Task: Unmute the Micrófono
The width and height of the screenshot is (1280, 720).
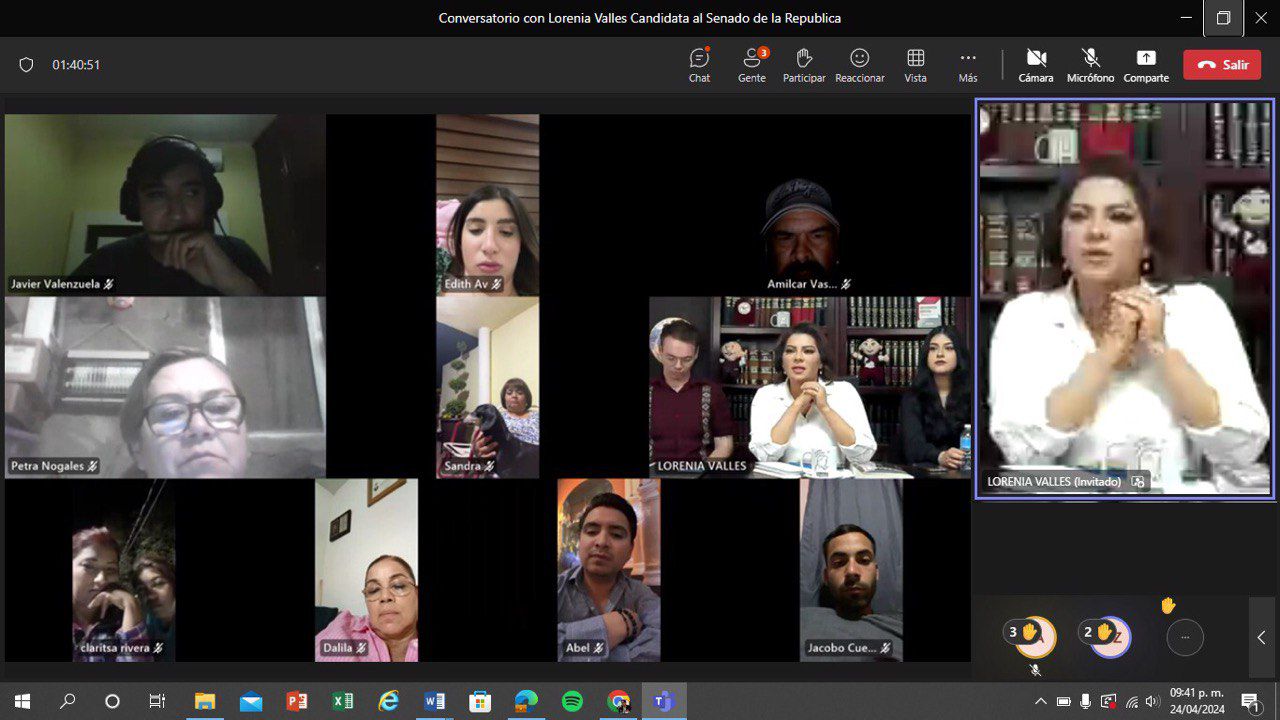Action: [x=1090, y=64]
